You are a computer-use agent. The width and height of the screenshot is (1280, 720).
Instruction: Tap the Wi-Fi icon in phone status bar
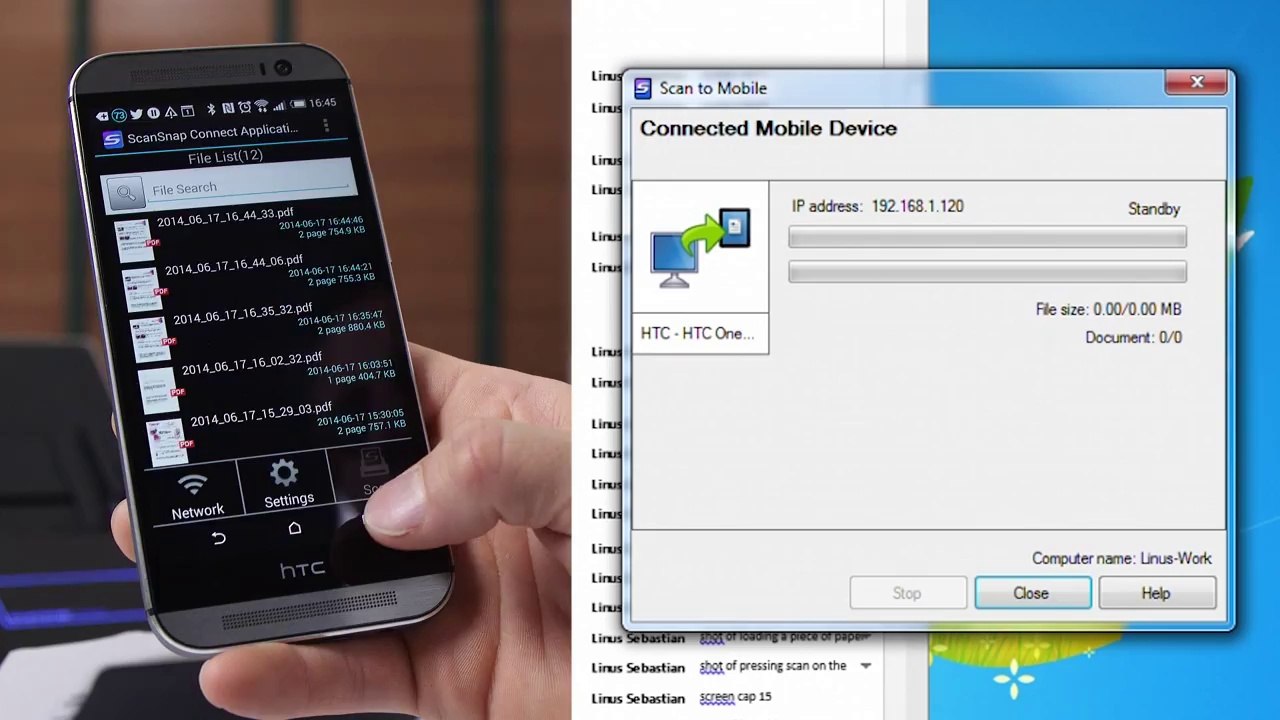tap(262, 105)
